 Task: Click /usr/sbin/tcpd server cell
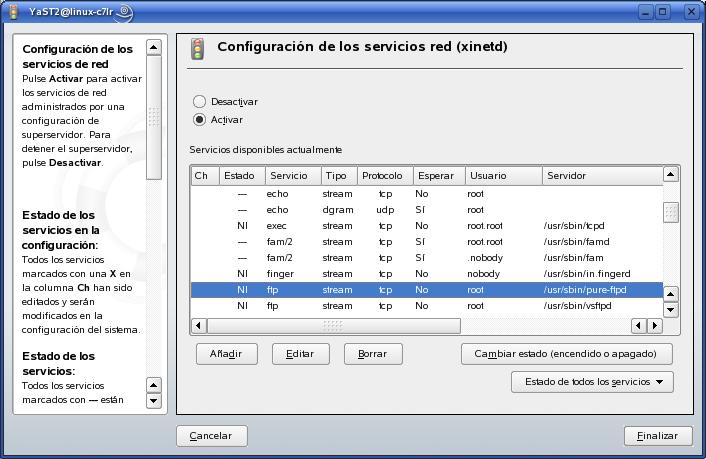(574, 226)
